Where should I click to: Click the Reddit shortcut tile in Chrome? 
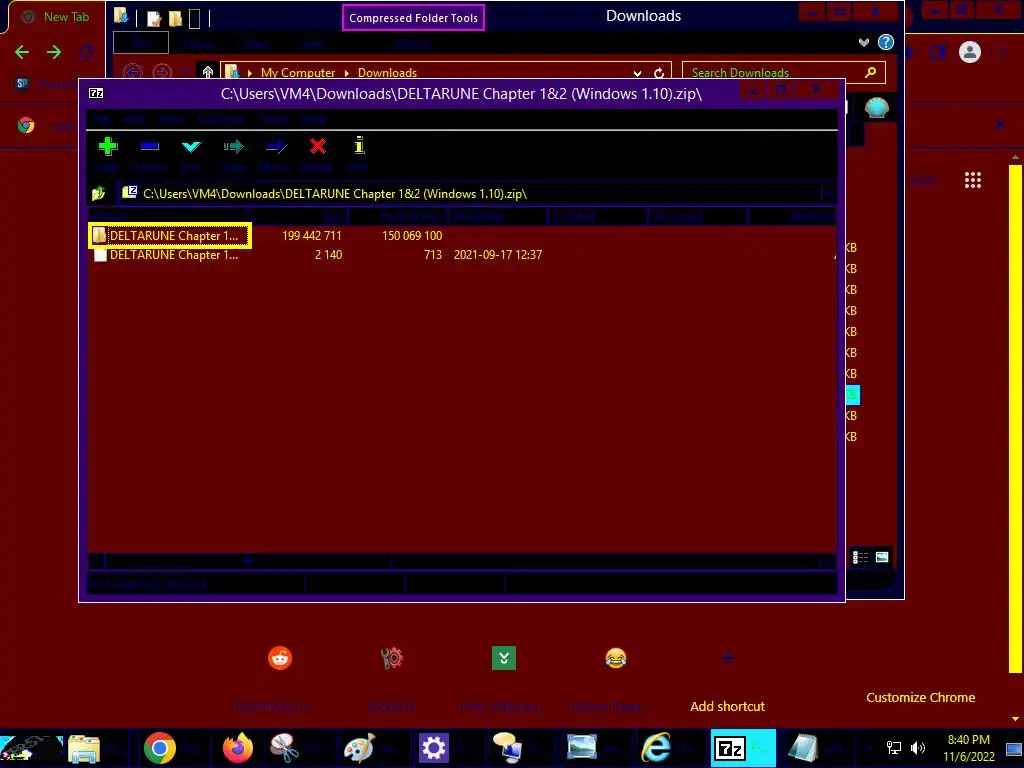click(x=280, y=658)
